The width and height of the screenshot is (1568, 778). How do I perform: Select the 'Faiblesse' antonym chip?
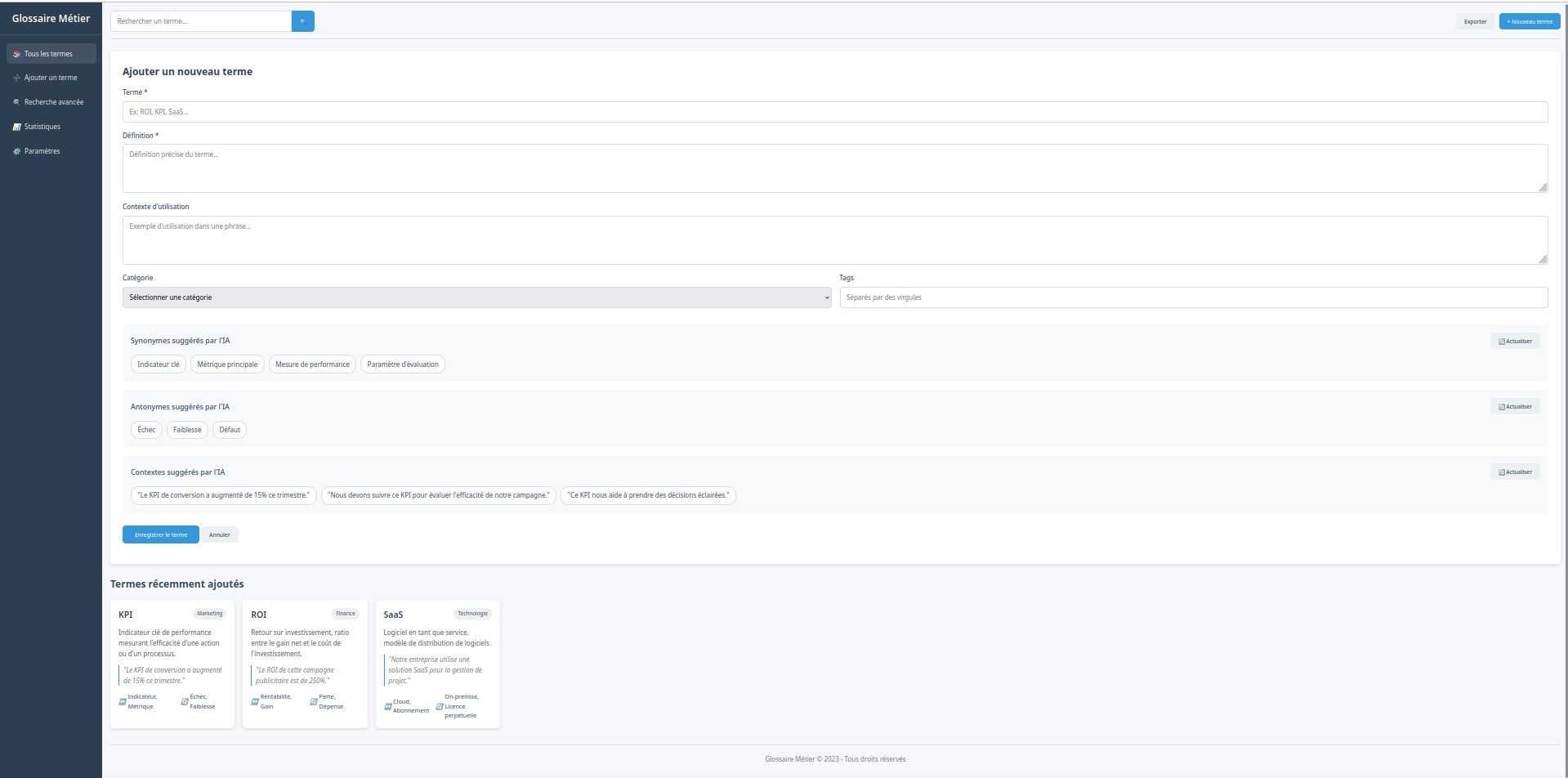[187, 430]
